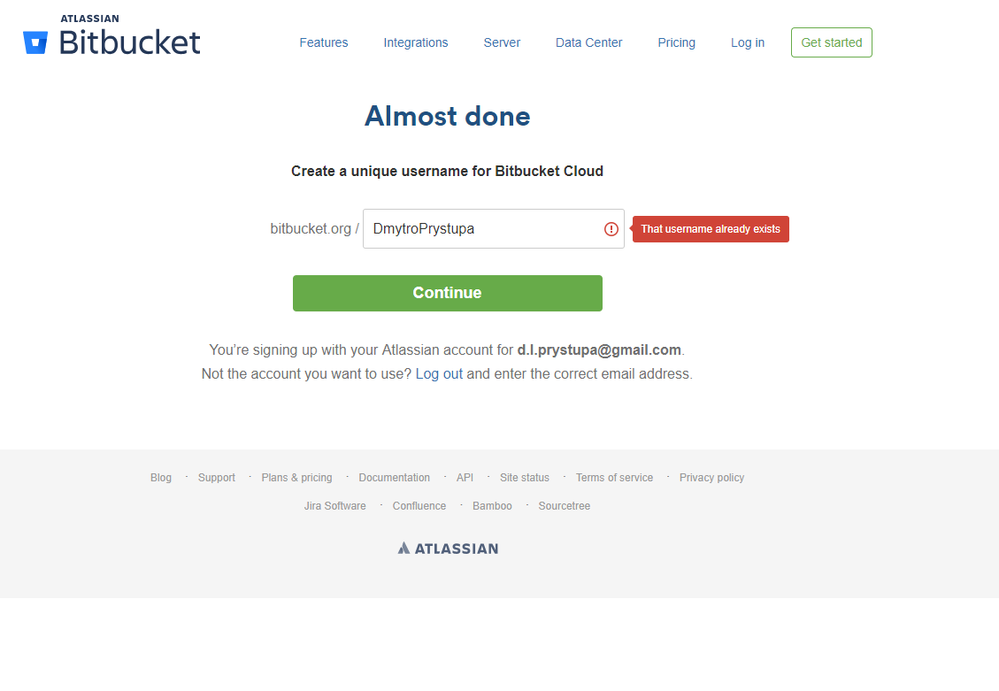Screen dimensions: 999x691
Task: Click the Bitbucket logo in the header
Action: pyautogui.click(x=111, y=35)
